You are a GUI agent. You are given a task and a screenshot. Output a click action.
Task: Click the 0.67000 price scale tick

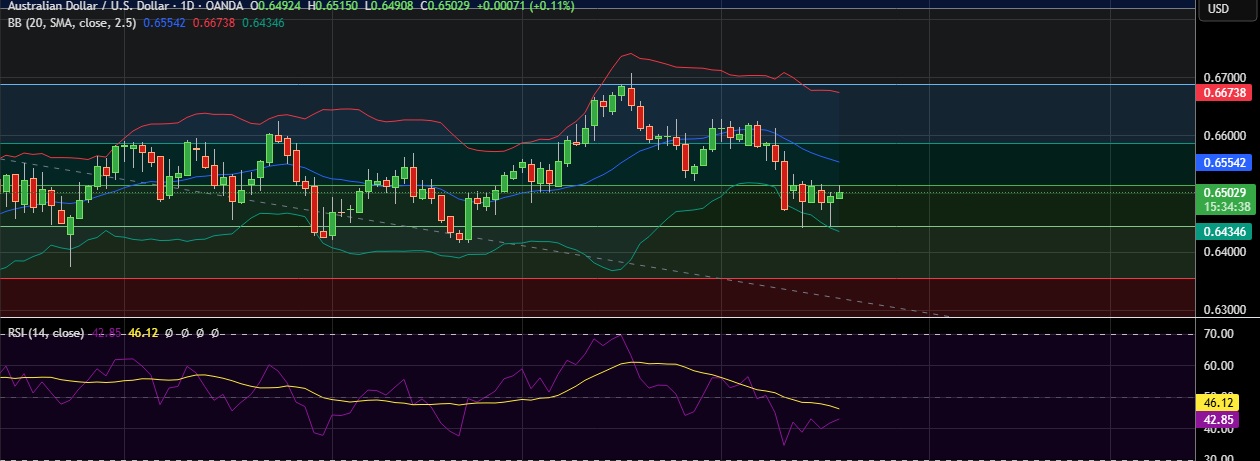(1224, 77)
